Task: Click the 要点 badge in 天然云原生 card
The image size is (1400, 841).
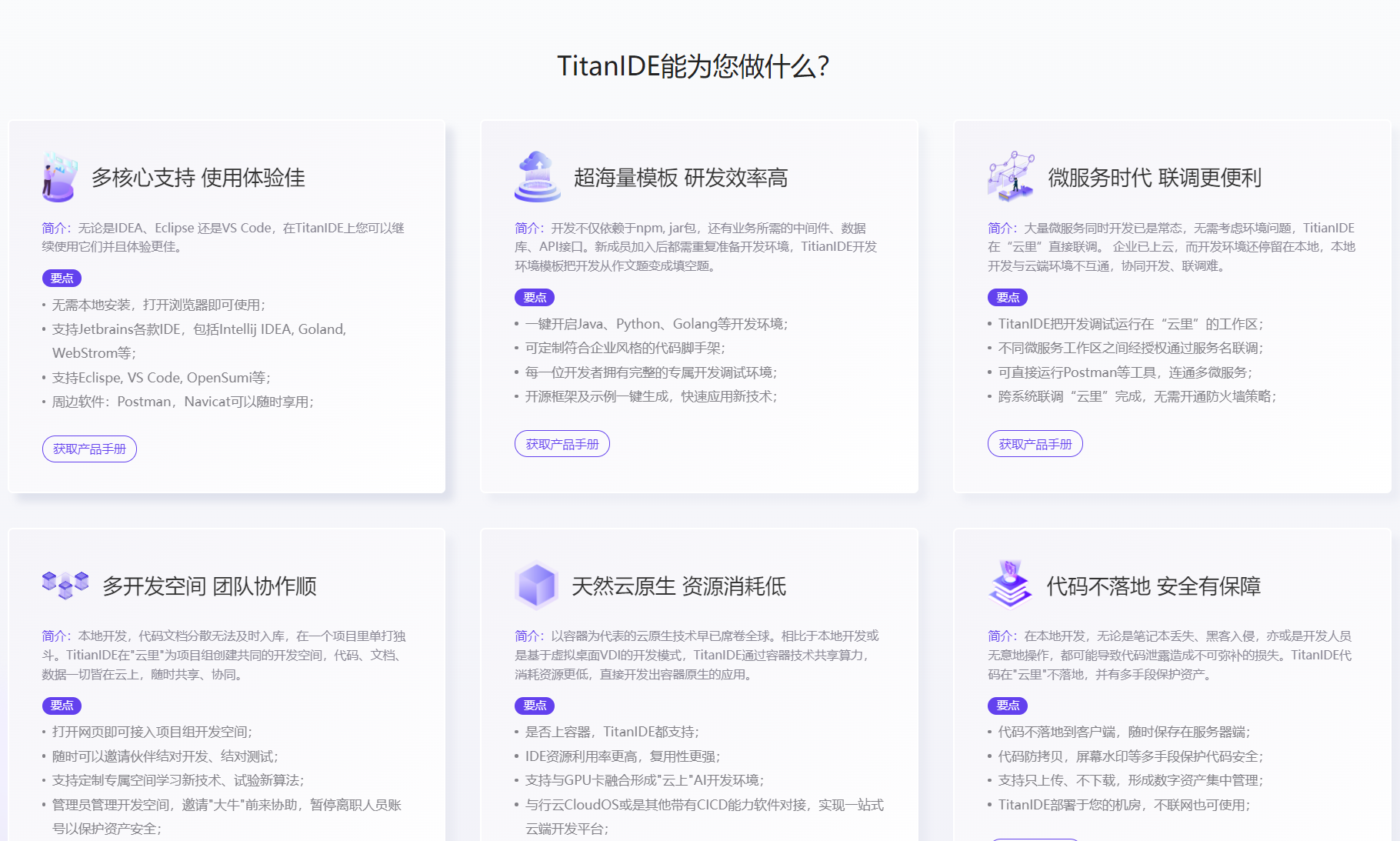Action: point(534,705)
